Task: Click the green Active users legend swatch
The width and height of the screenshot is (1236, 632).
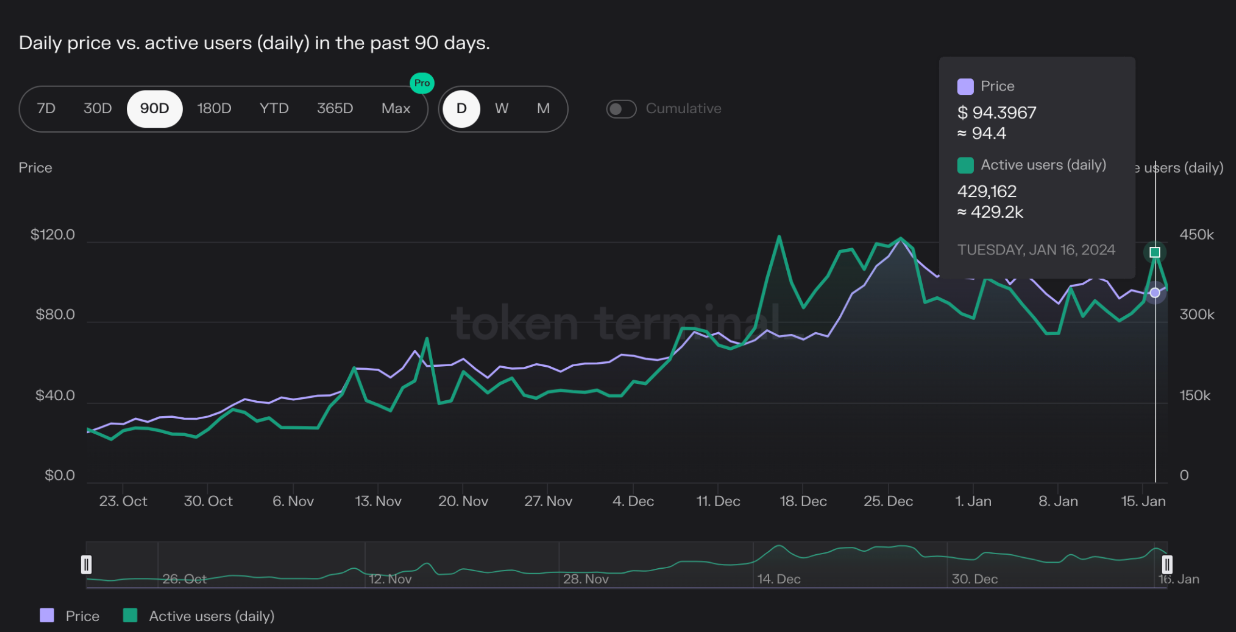Action: click(x=130, y=616)
